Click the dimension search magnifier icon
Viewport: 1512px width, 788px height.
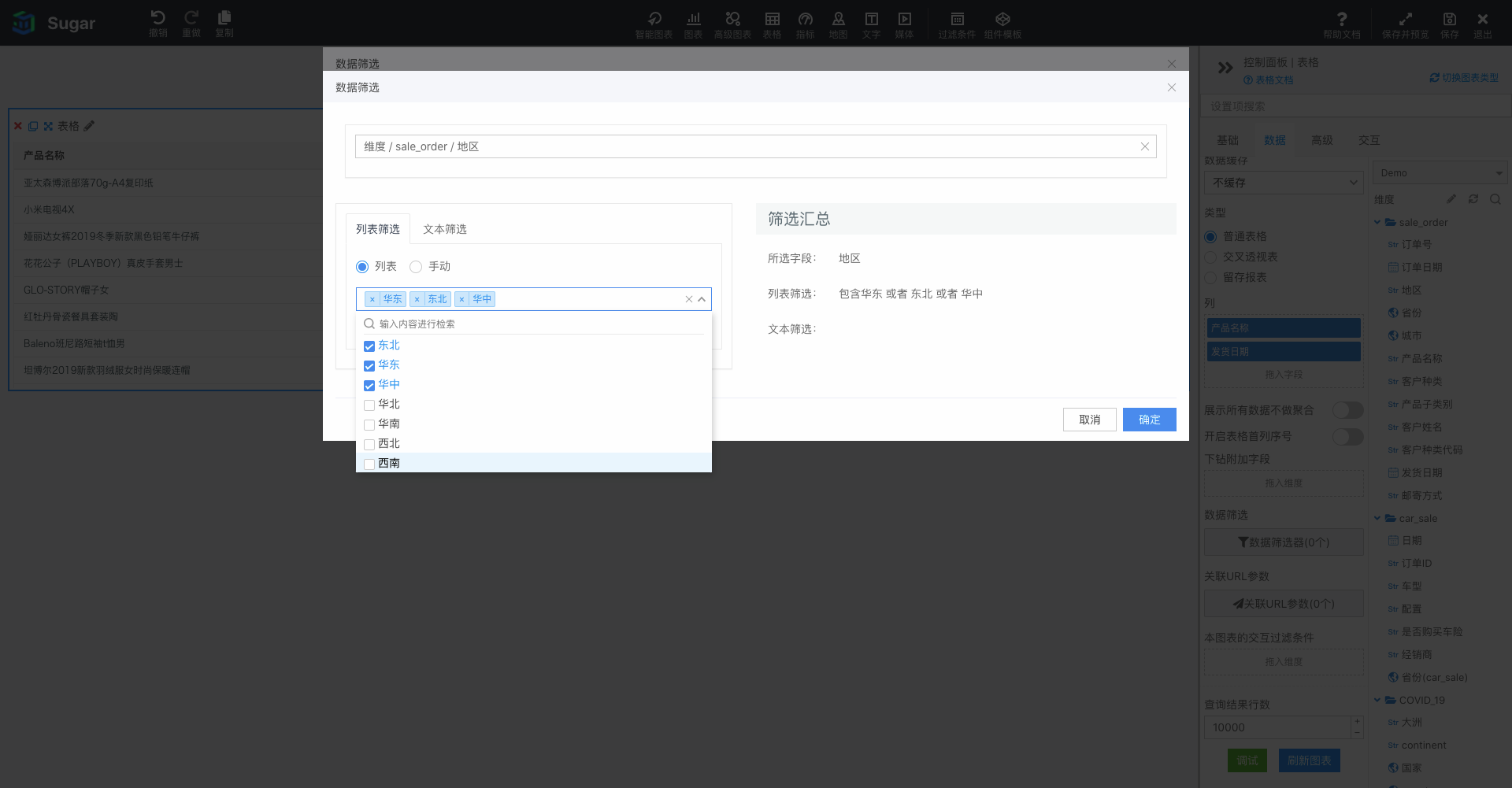coord(1495,199)
